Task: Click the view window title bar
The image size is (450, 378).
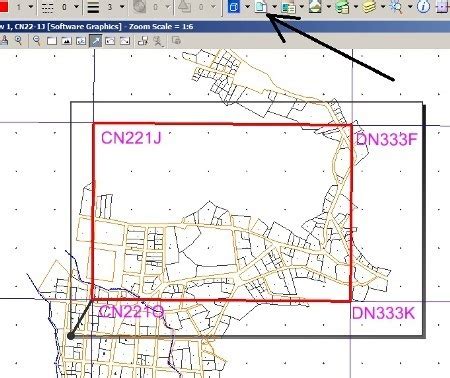Action: (225, 27)
